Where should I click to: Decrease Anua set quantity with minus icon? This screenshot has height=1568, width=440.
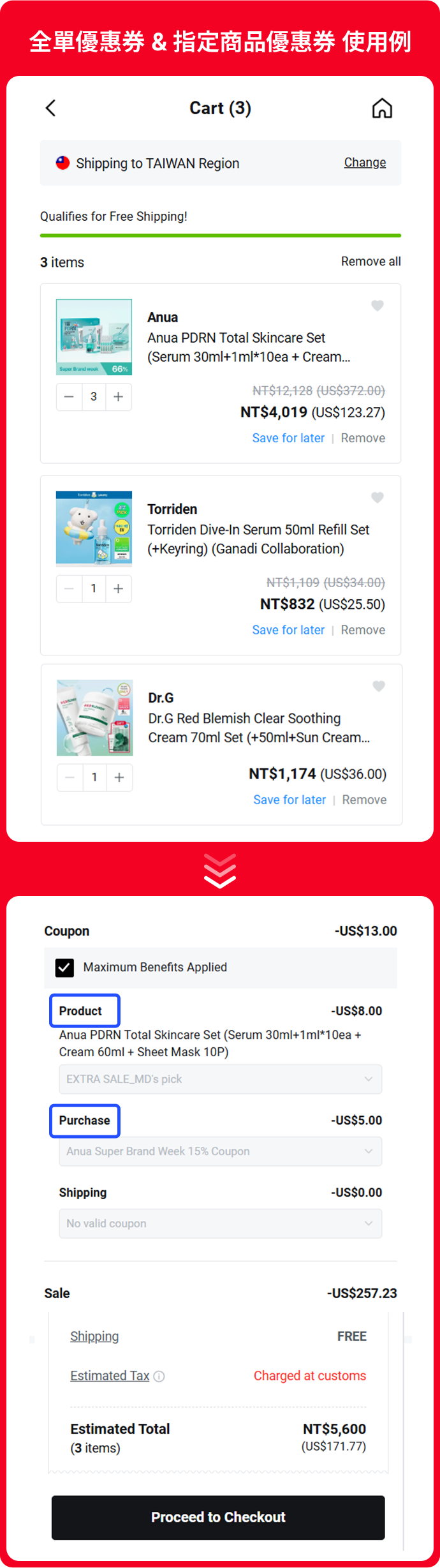(x=69, y=397)
